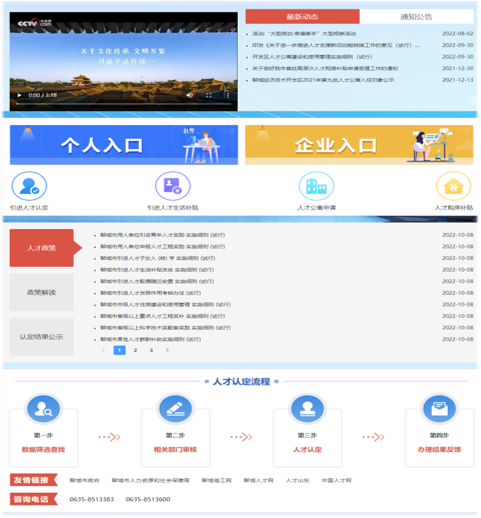This screenshot has height=518, width=481.
Task: Click the 办理结果反馈 step label
Action: pyautogui.click(x=439, y=450)
